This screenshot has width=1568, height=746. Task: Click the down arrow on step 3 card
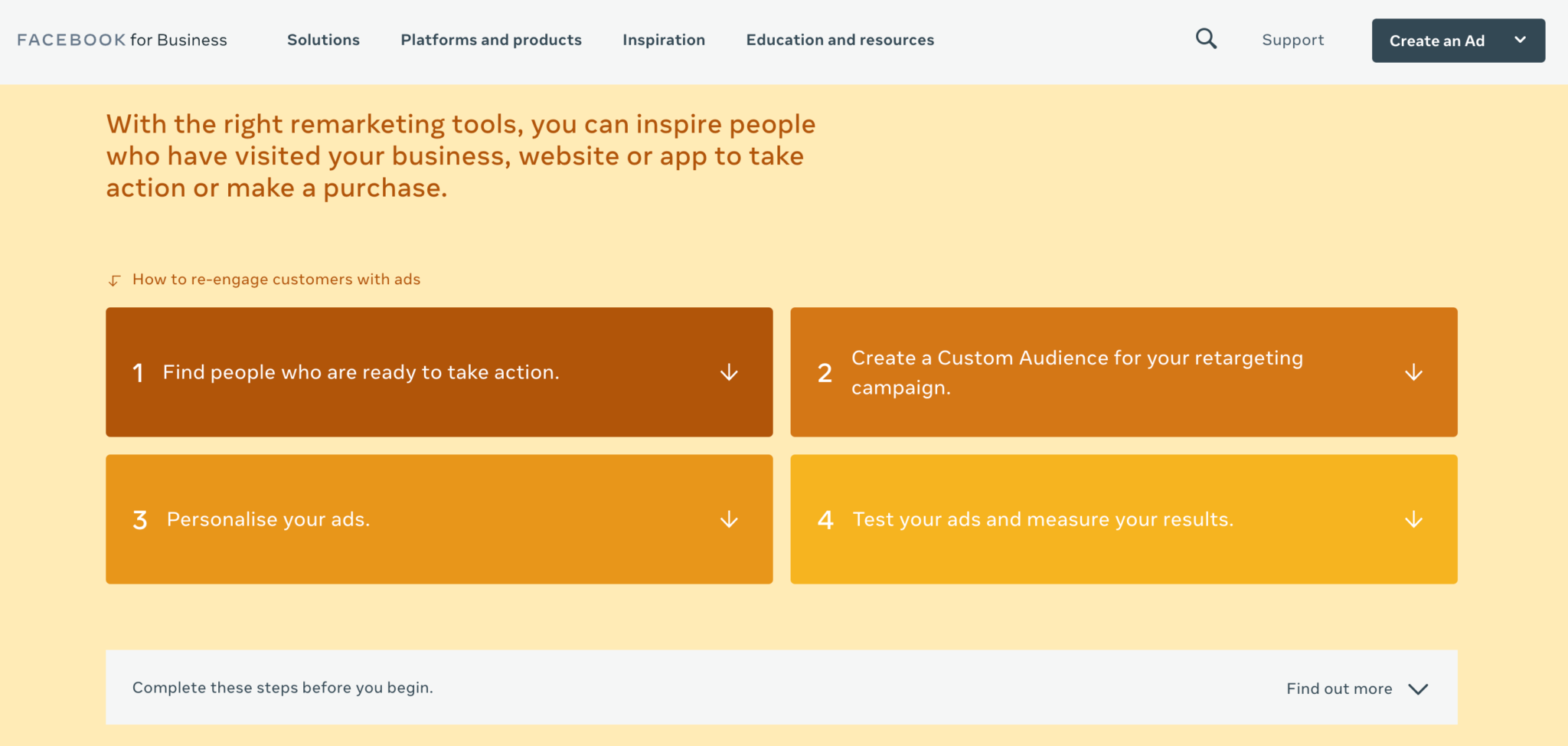[x=729, y=519]
